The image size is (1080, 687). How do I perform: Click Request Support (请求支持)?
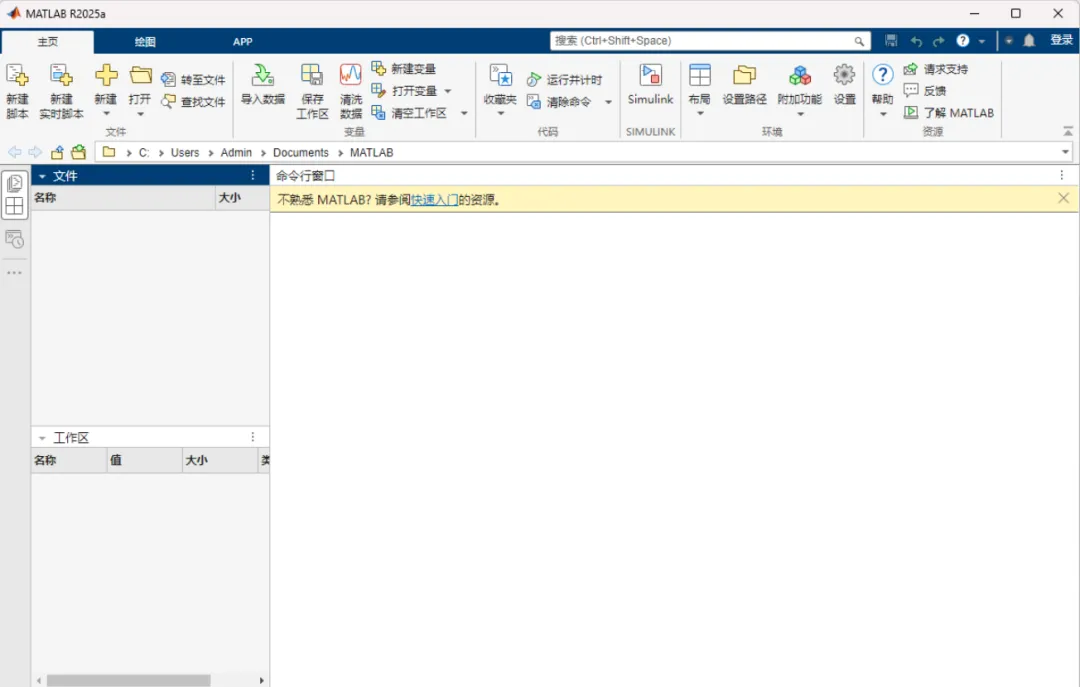[x=936, y=68]
